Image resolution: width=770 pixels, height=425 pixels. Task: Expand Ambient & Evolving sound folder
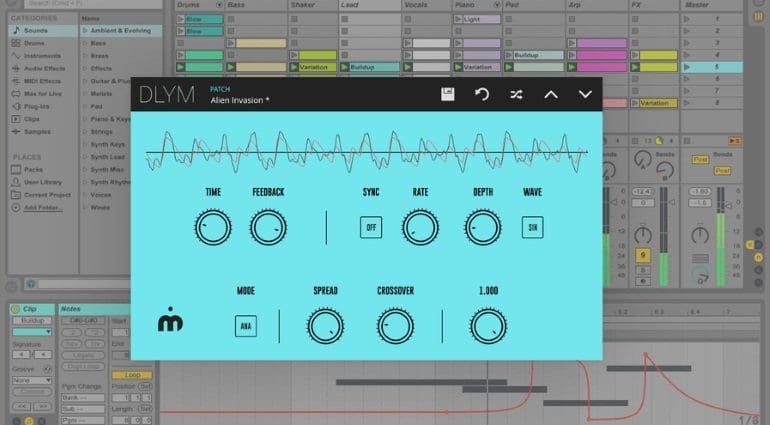(84, 30)
